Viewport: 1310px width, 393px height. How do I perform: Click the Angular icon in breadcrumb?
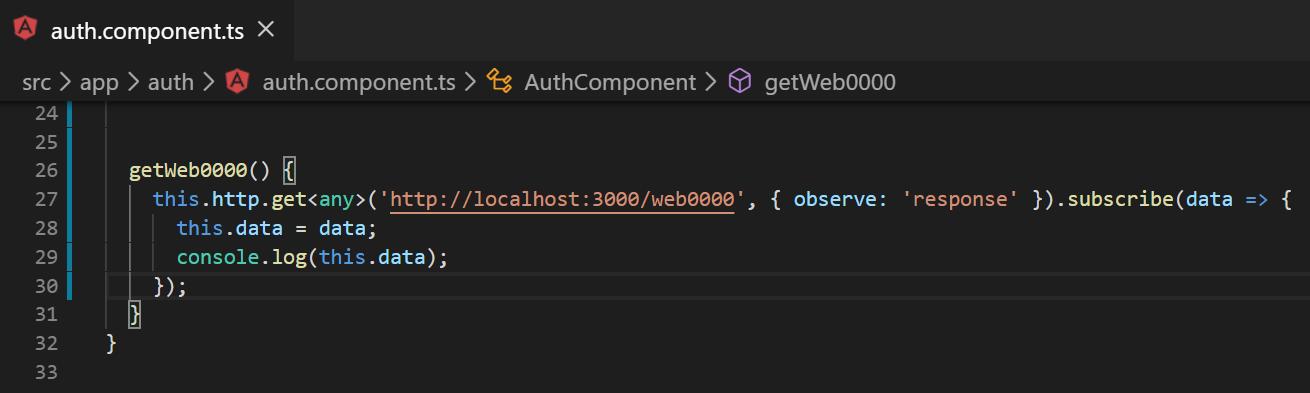tap(238, 82)
